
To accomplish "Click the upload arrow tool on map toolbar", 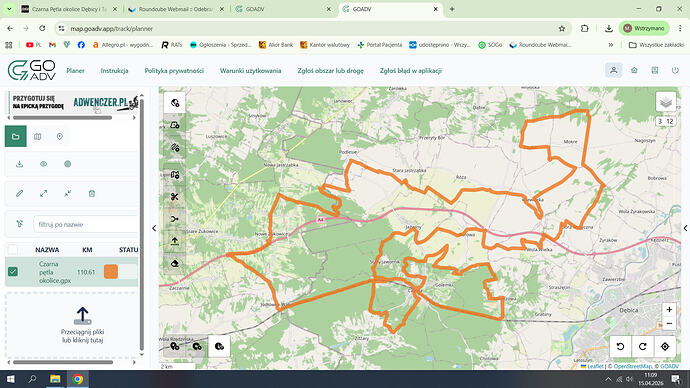I will (x=175, y=241).
